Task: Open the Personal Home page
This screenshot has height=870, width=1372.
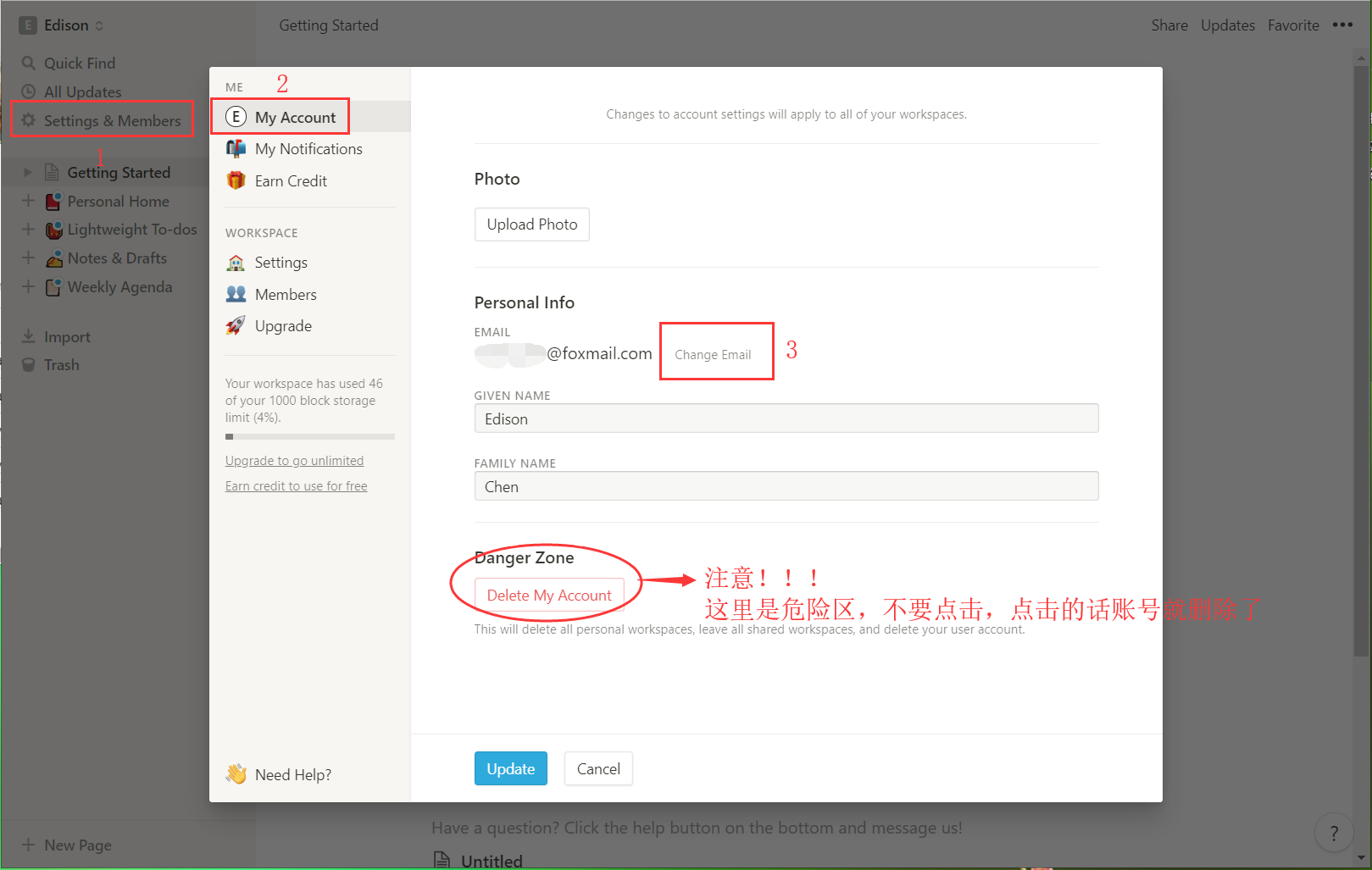Action: click(x=119, y=202)
